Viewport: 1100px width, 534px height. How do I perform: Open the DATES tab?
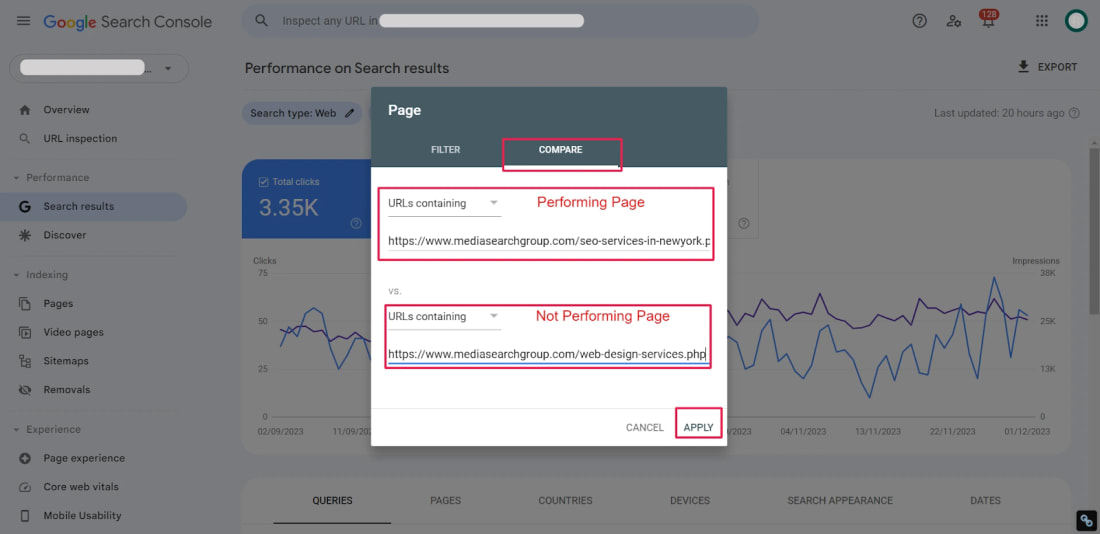point(985,500)
